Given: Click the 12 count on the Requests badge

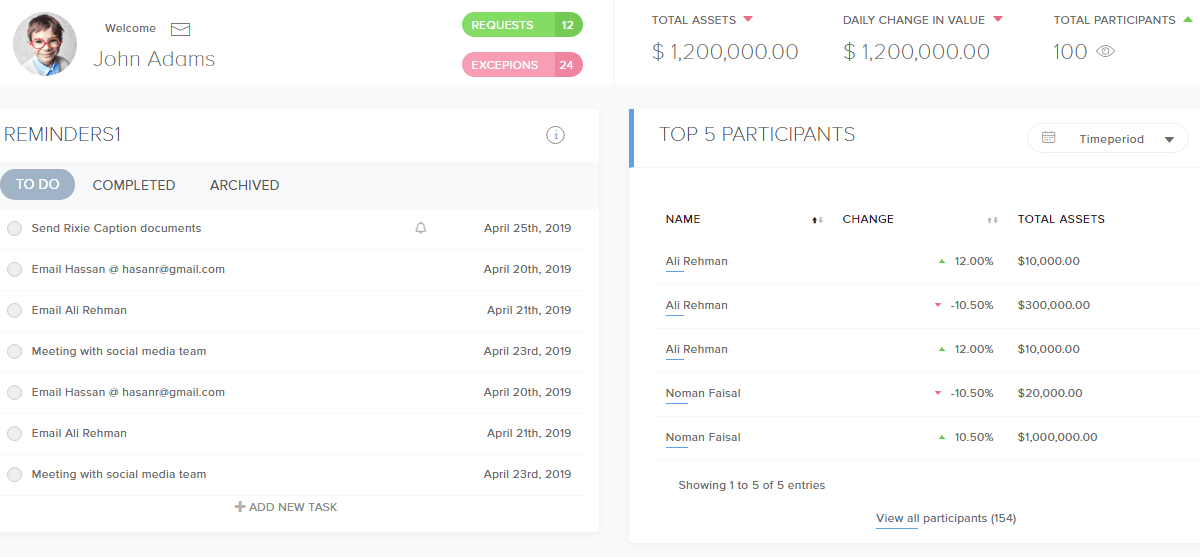Looking at the screenshot, I should (x=568, y=25).
